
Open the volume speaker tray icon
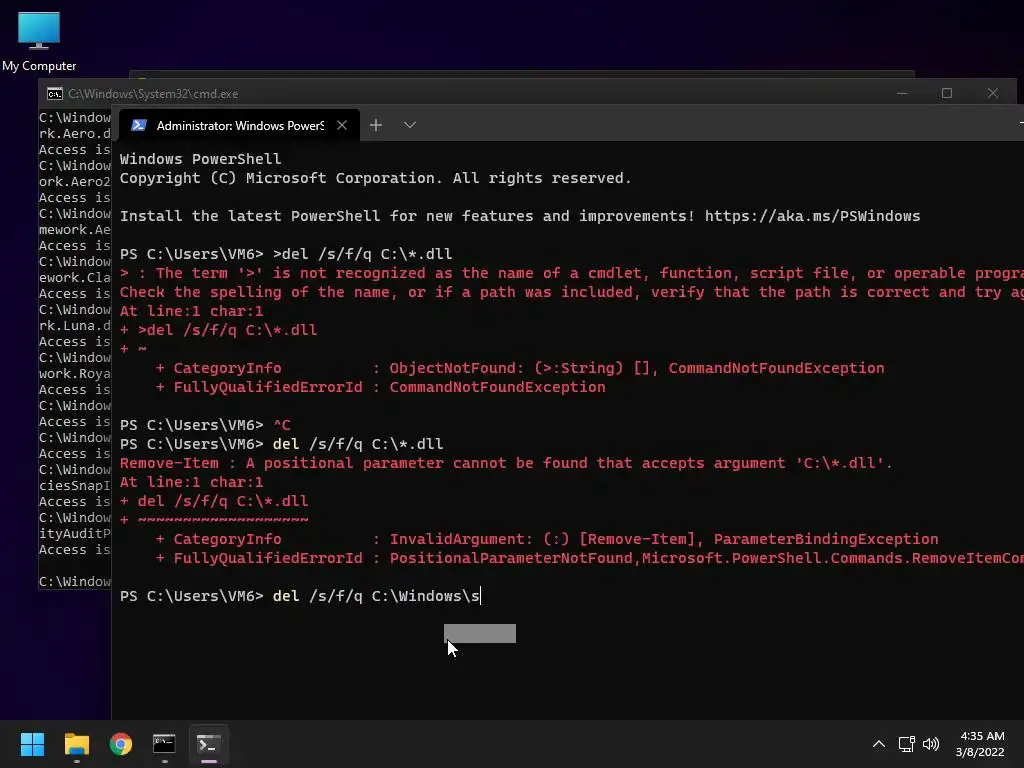click(931, 744)
